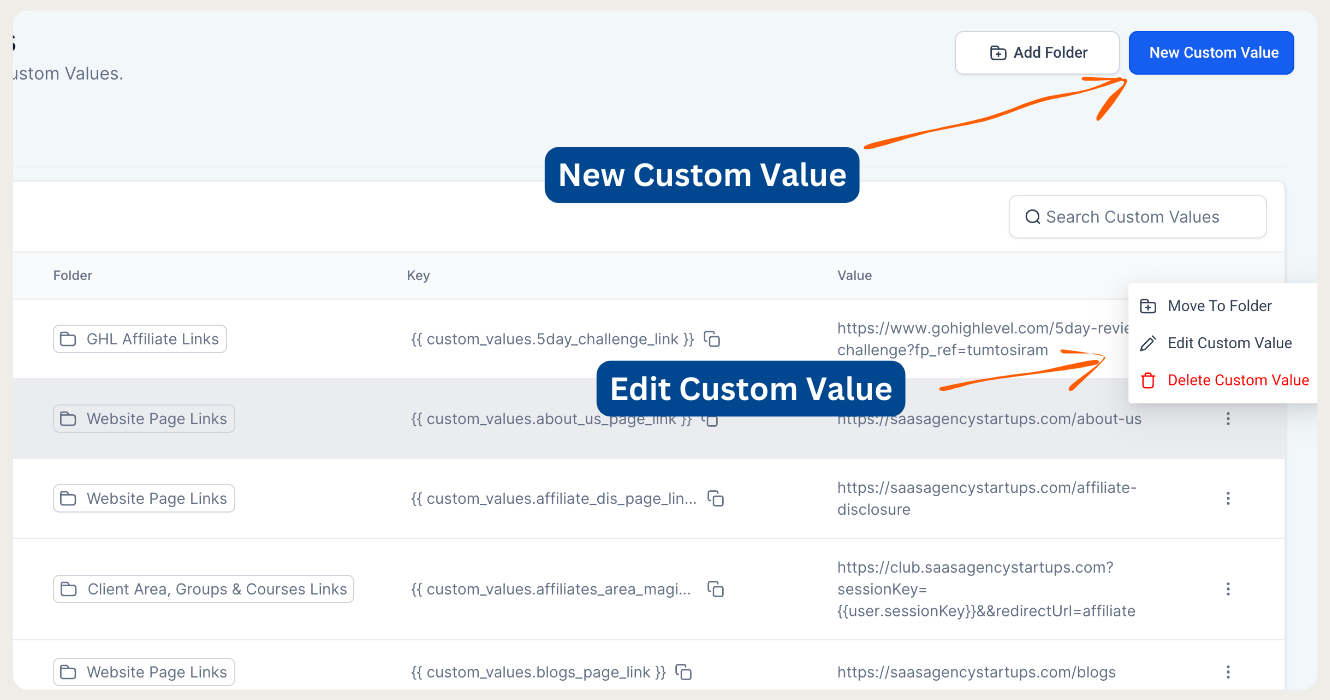The width and height of the screenshot is (1330, 700).
Task: Click the trash icon beside Delete Custom Value
Action: tap(1148, 380)
